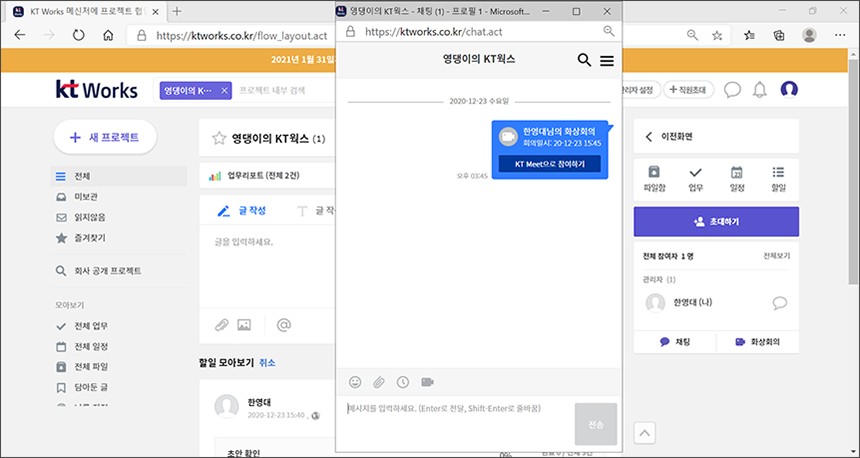The image size is (860, 458).
Task: Open the browser favorites list icon
Action: [x=749, y=35]
